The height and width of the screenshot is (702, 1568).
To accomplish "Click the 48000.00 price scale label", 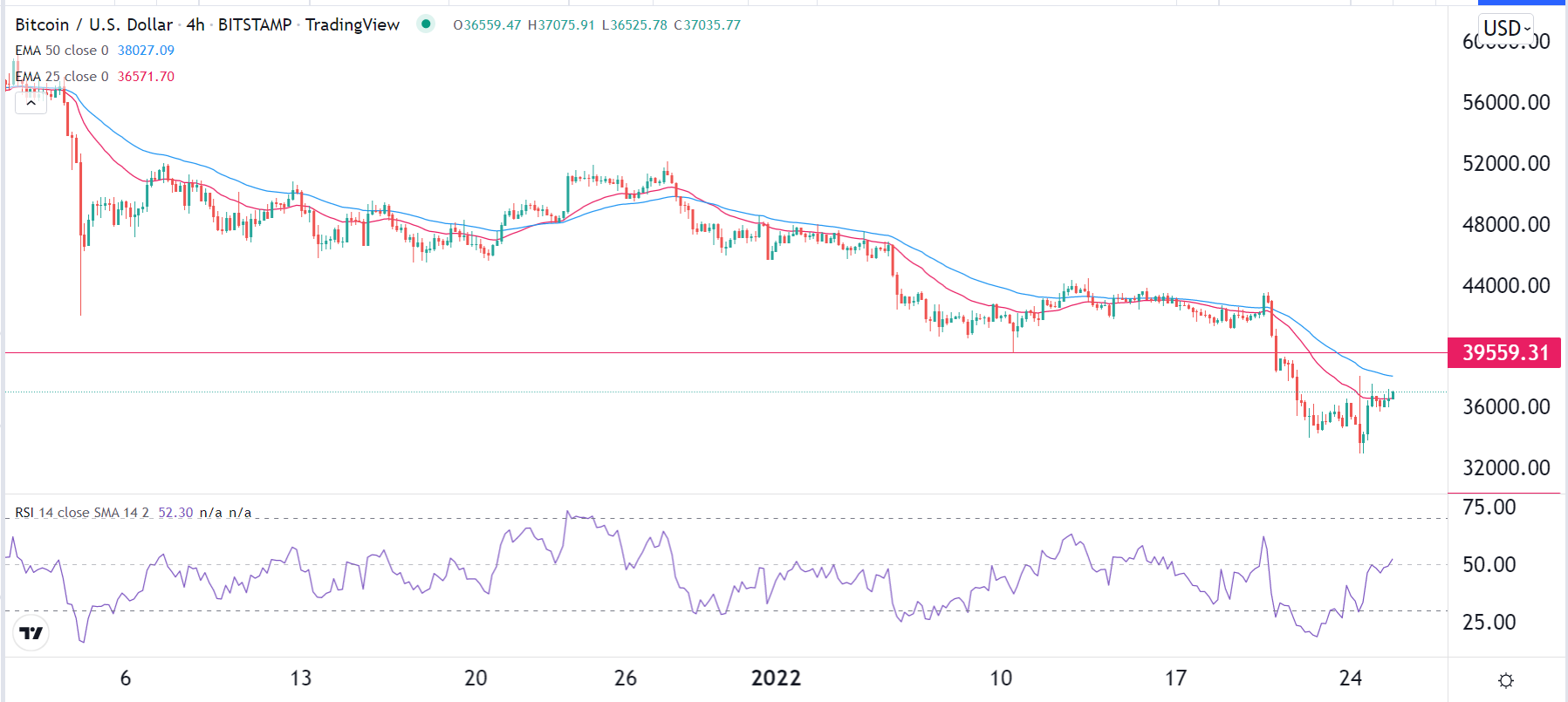I will 1506,225.
